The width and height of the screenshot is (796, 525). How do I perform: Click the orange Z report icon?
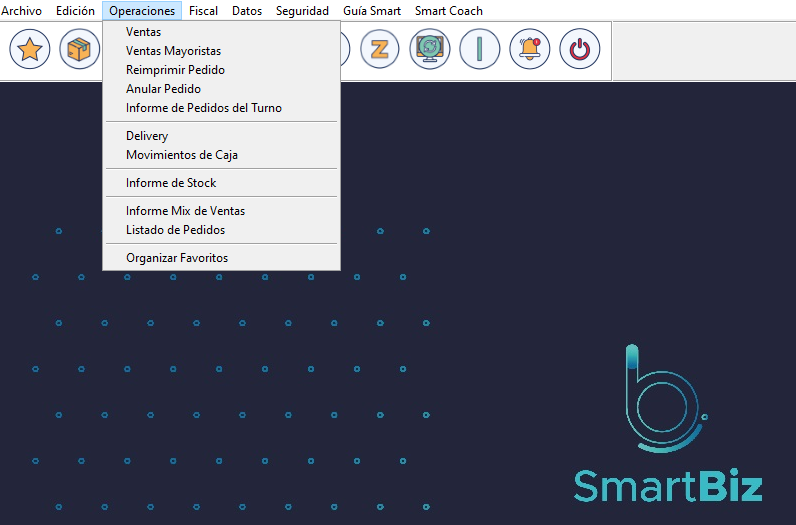(x=379, y=49)
